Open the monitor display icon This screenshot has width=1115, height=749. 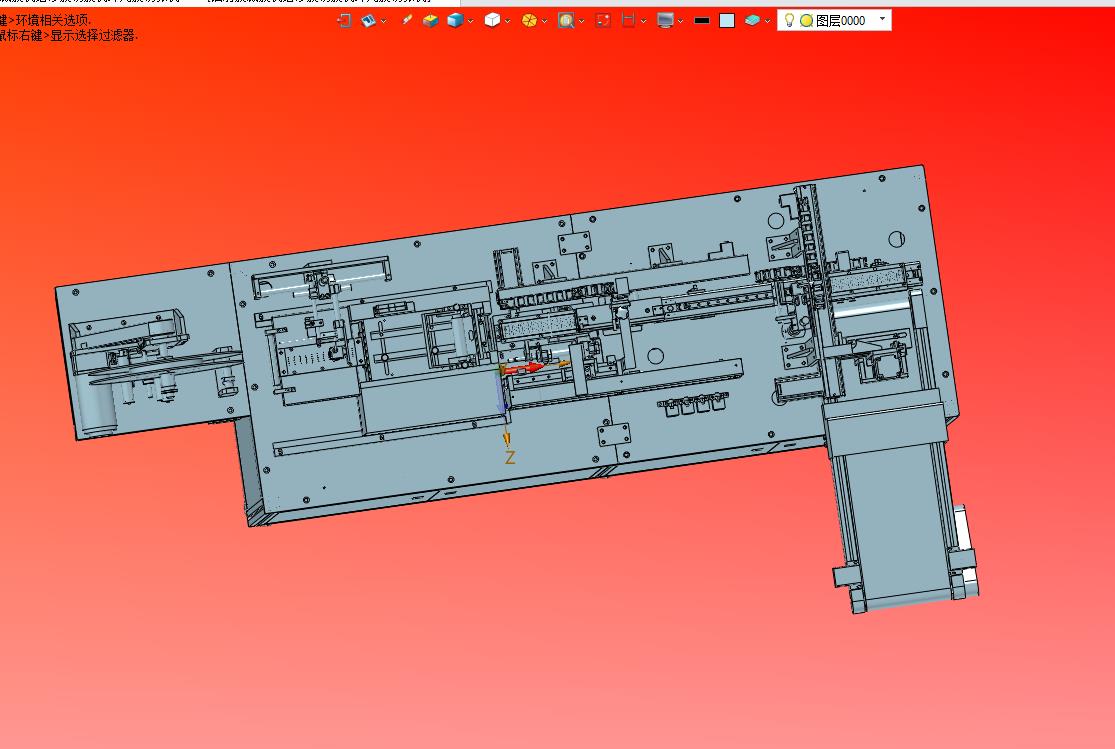tap(665, 21)
